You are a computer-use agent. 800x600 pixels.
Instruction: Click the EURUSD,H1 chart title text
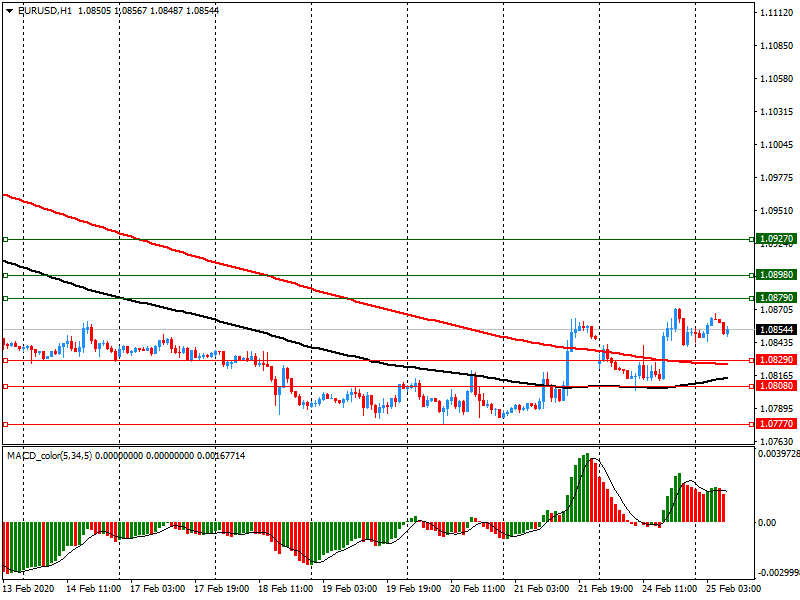coord(45,11)
